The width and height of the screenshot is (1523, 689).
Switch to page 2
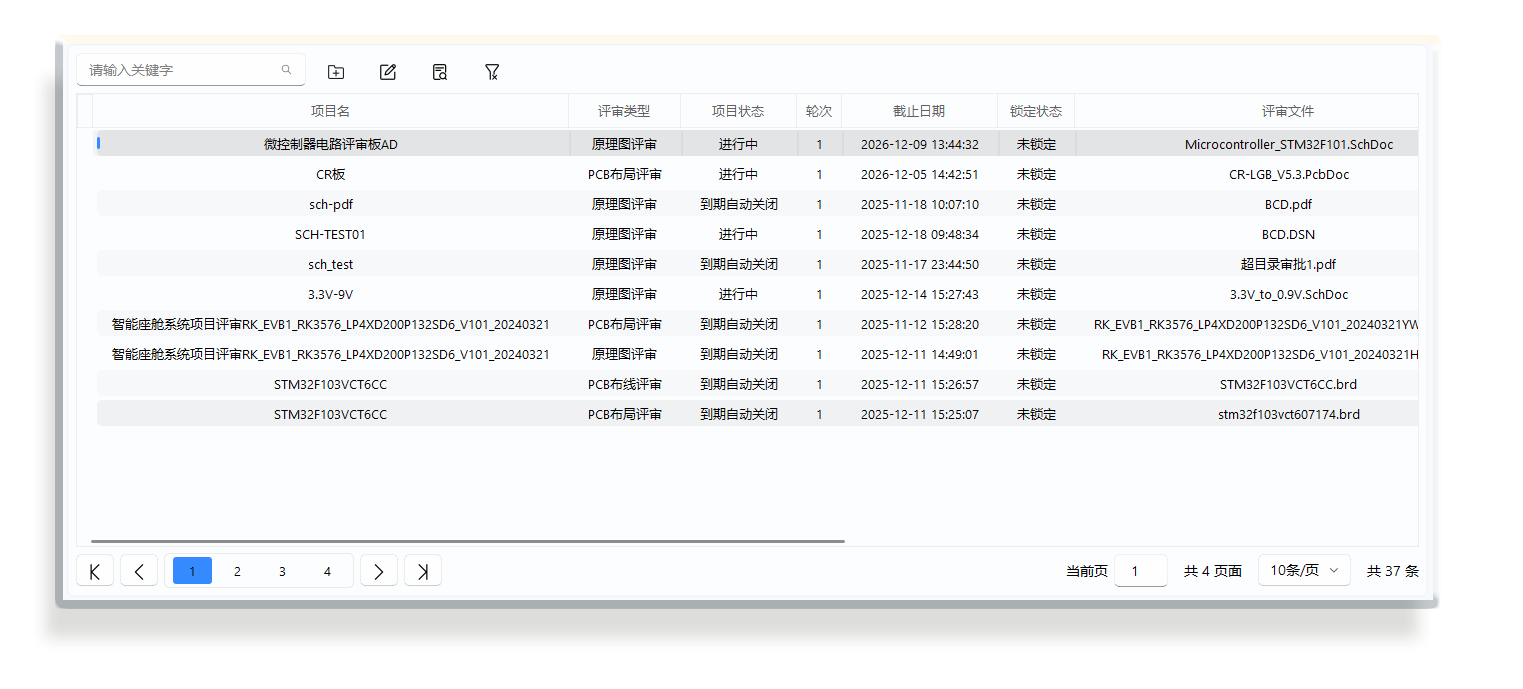pyautogui.click(x=237, y=571)
